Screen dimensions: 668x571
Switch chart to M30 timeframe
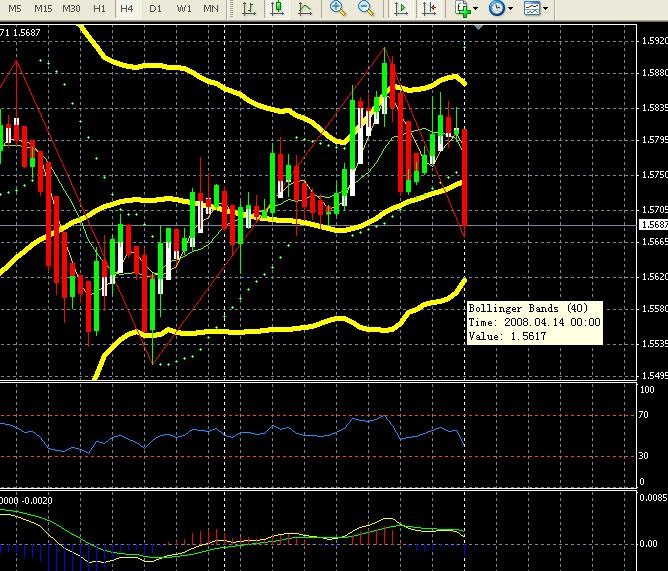click(x=71, y=9)
